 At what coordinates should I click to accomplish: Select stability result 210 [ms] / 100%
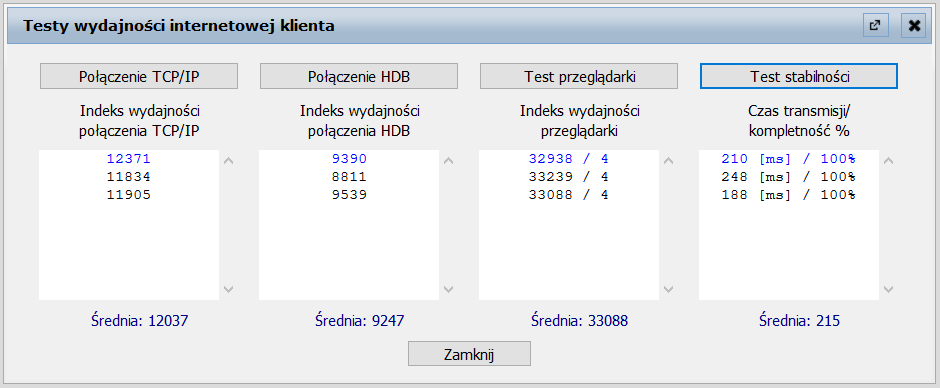click(x=789, y=159)
